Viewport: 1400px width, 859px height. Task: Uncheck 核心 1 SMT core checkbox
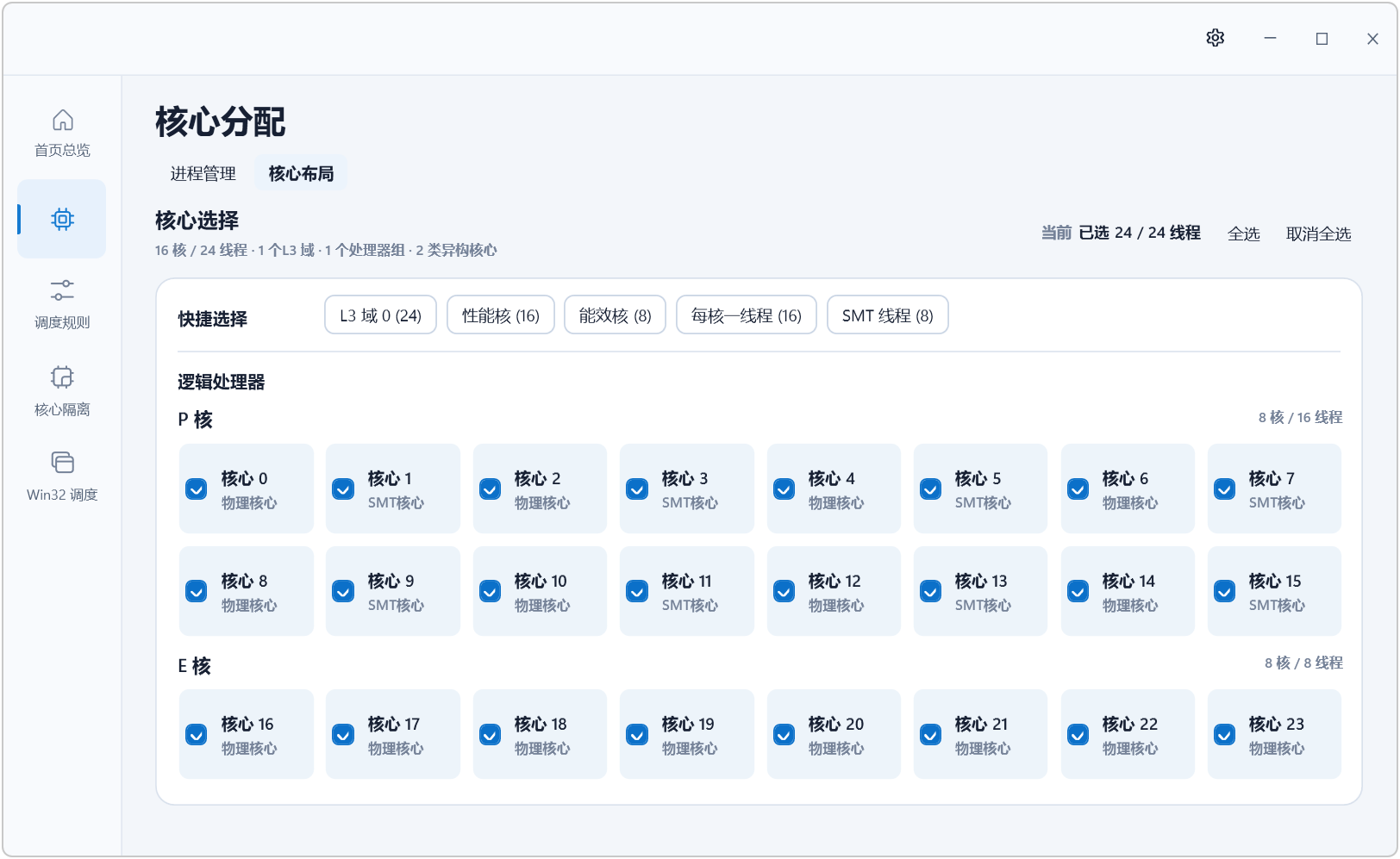pyautogui.click(x=343, y=489)
